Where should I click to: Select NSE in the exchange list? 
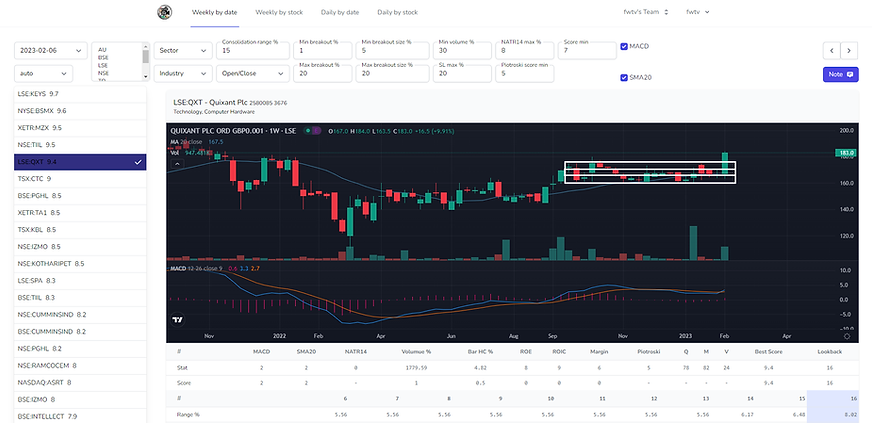pos(103,73)
